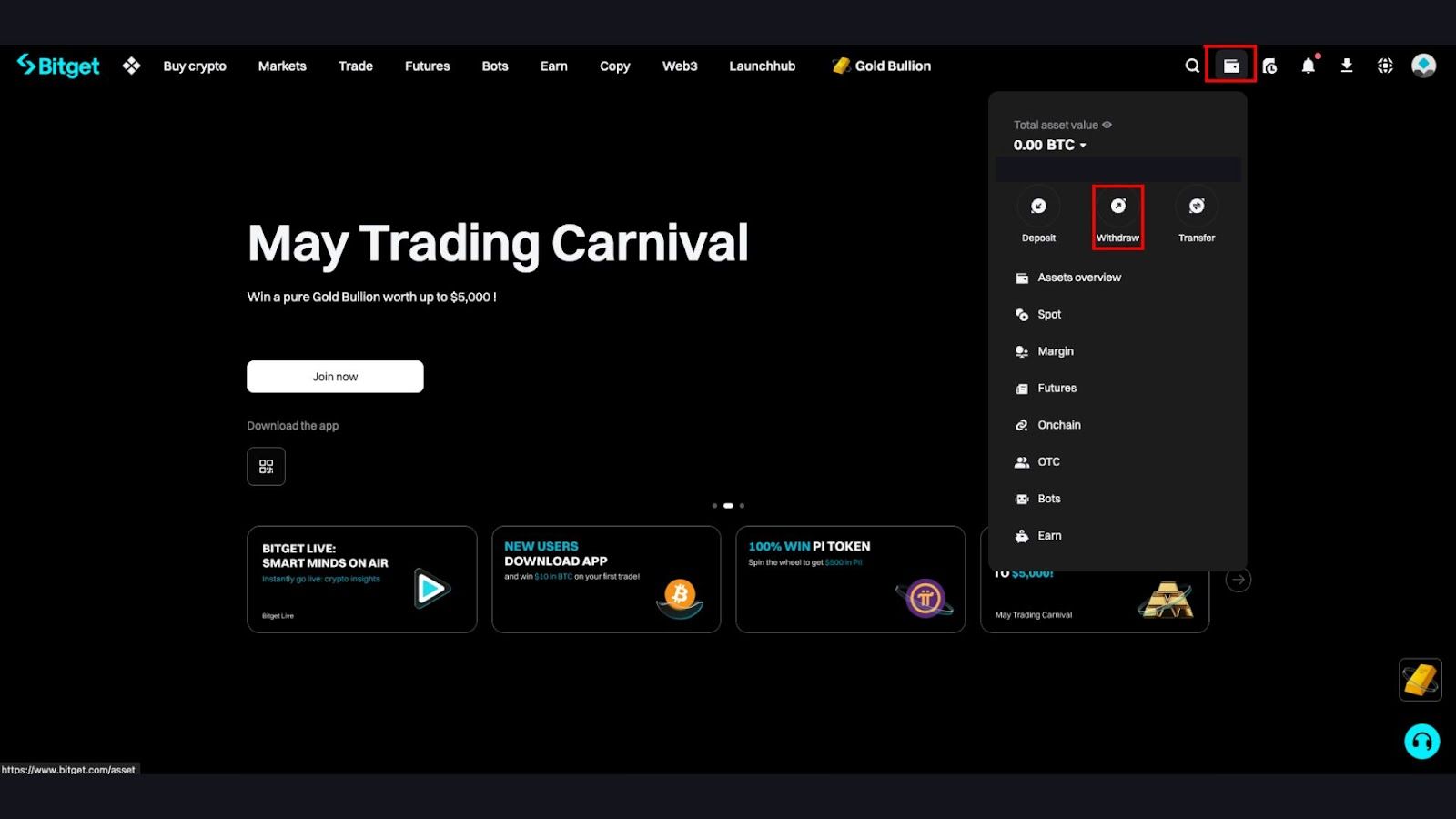Click the download app icon in header

[1347, 66]
